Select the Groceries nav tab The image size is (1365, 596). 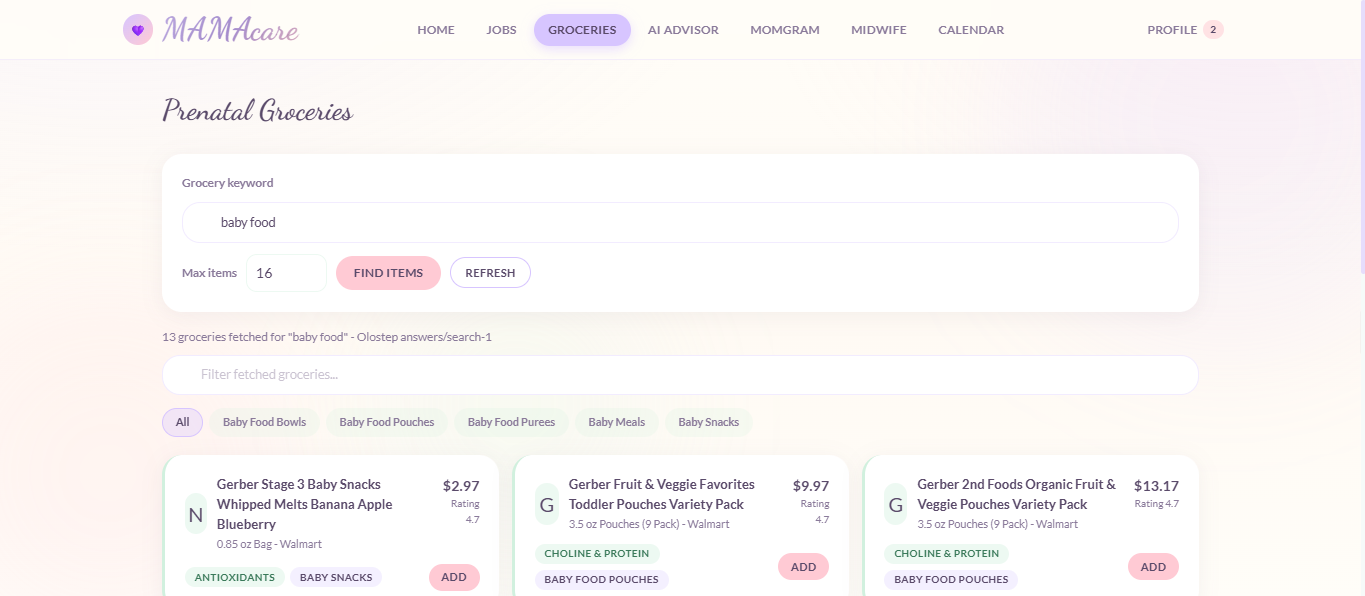[582, 30]
